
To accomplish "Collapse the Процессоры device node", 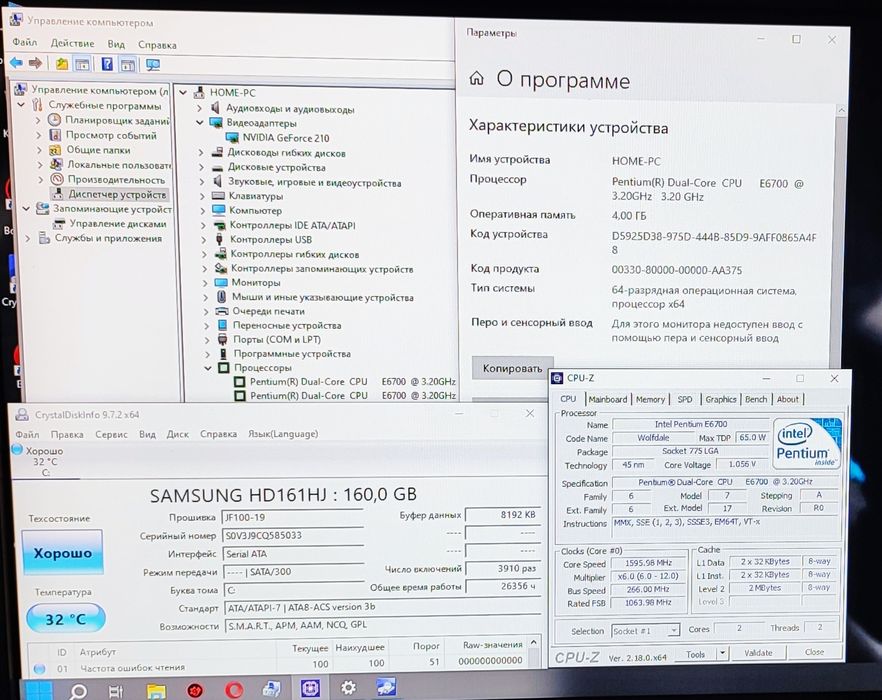I will (208, 368).
